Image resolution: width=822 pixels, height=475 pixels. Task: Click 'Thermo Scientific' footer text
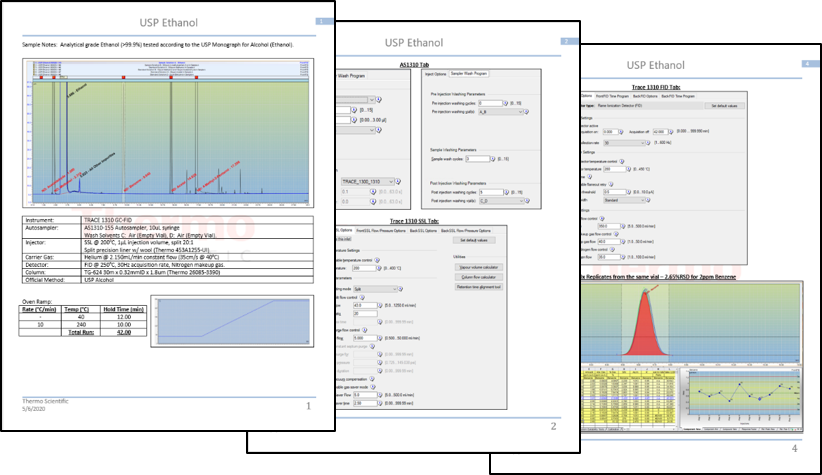[45, 401]
